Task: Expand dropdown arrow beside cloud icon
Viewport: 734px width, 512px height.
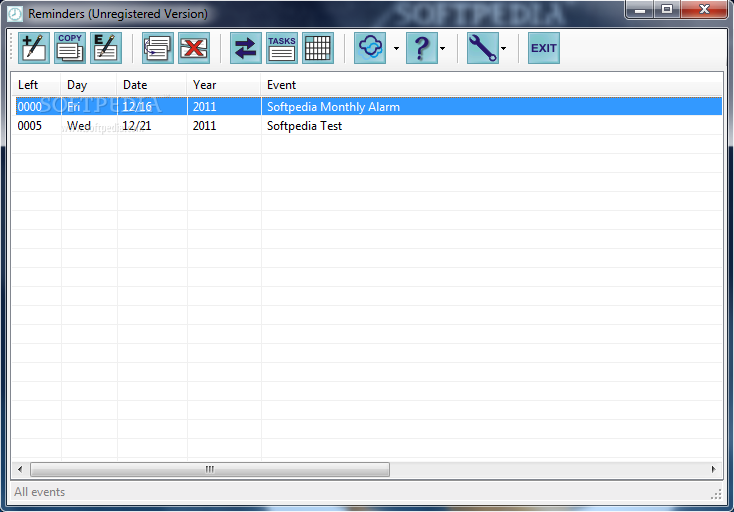Action: pyautogui.click(x=396, y=48)
